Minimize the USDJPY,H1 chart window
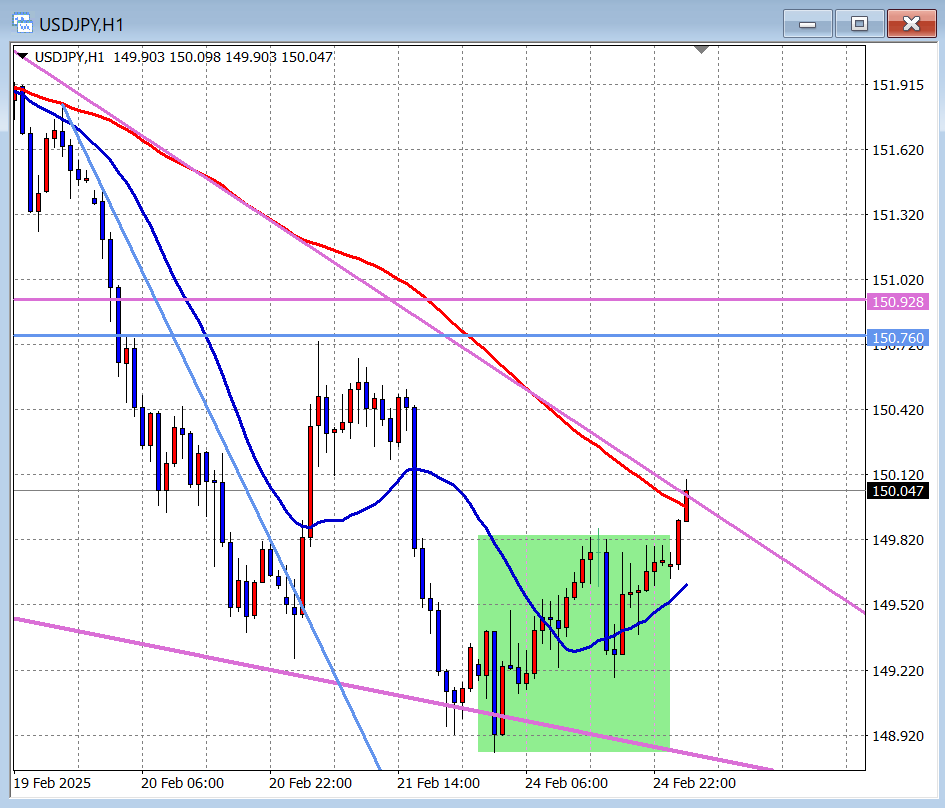This screenshot has width=945, height=808. (x=807, y=24)
